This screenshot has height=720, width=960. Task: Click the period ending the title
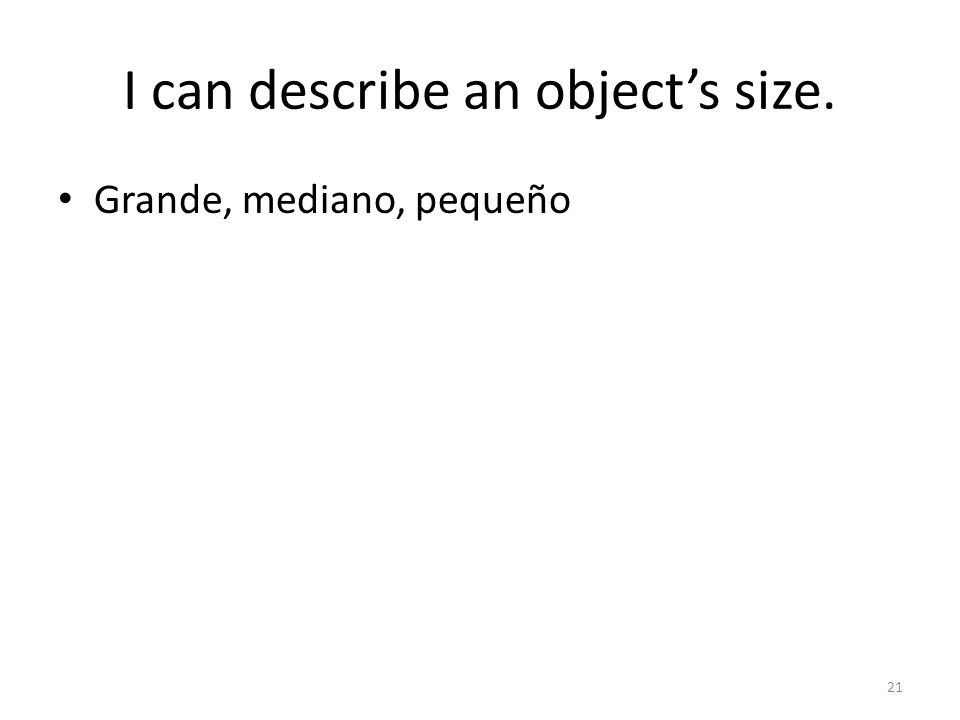pos(829,107)
